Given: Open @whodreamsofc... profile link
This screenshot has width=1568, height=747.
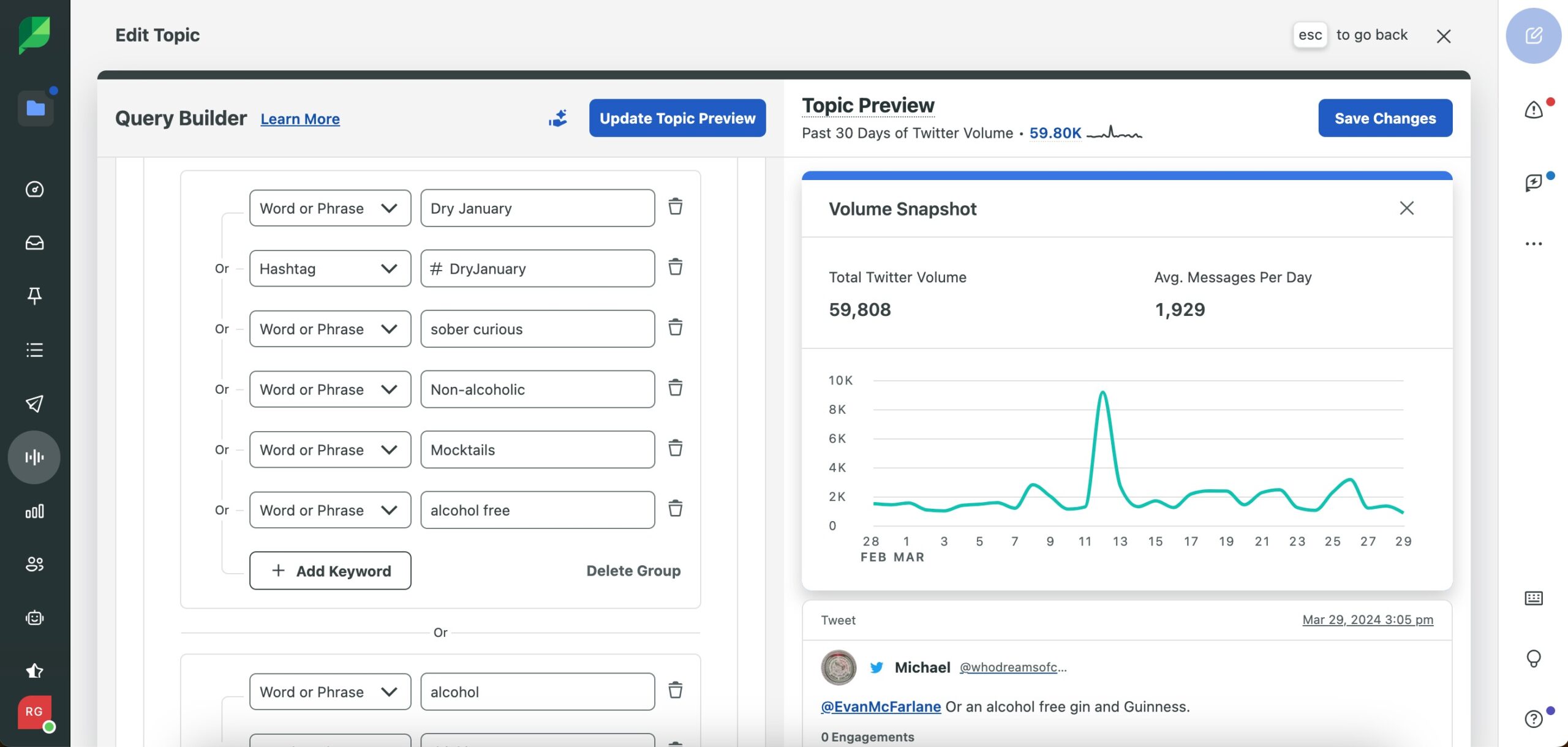Looking at the screenshot, I should click(1012, 667).
